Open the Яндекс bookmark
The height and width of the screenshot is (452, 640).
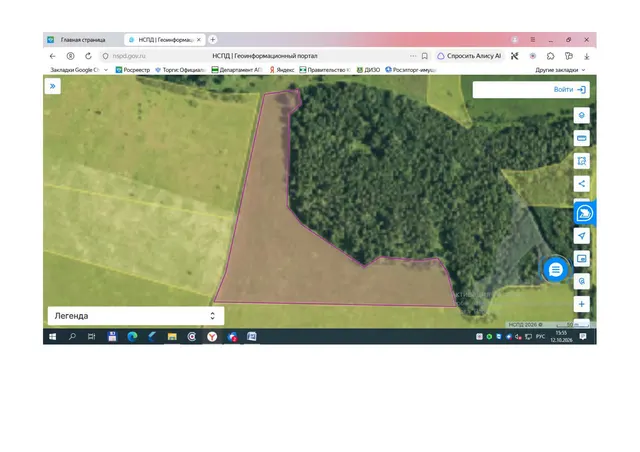click(x=282, y=70)
